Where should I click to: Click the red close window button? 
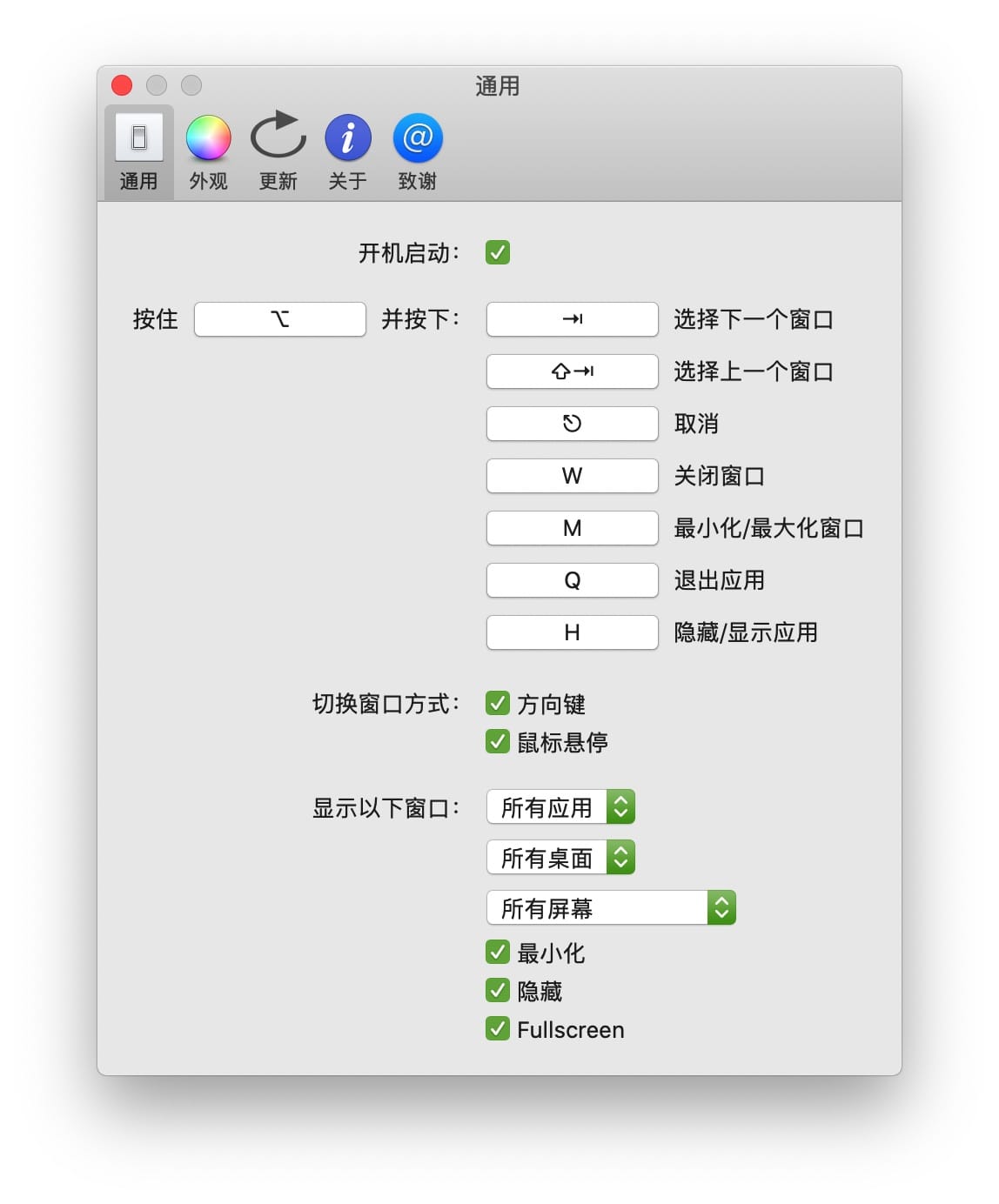(122, 85)
